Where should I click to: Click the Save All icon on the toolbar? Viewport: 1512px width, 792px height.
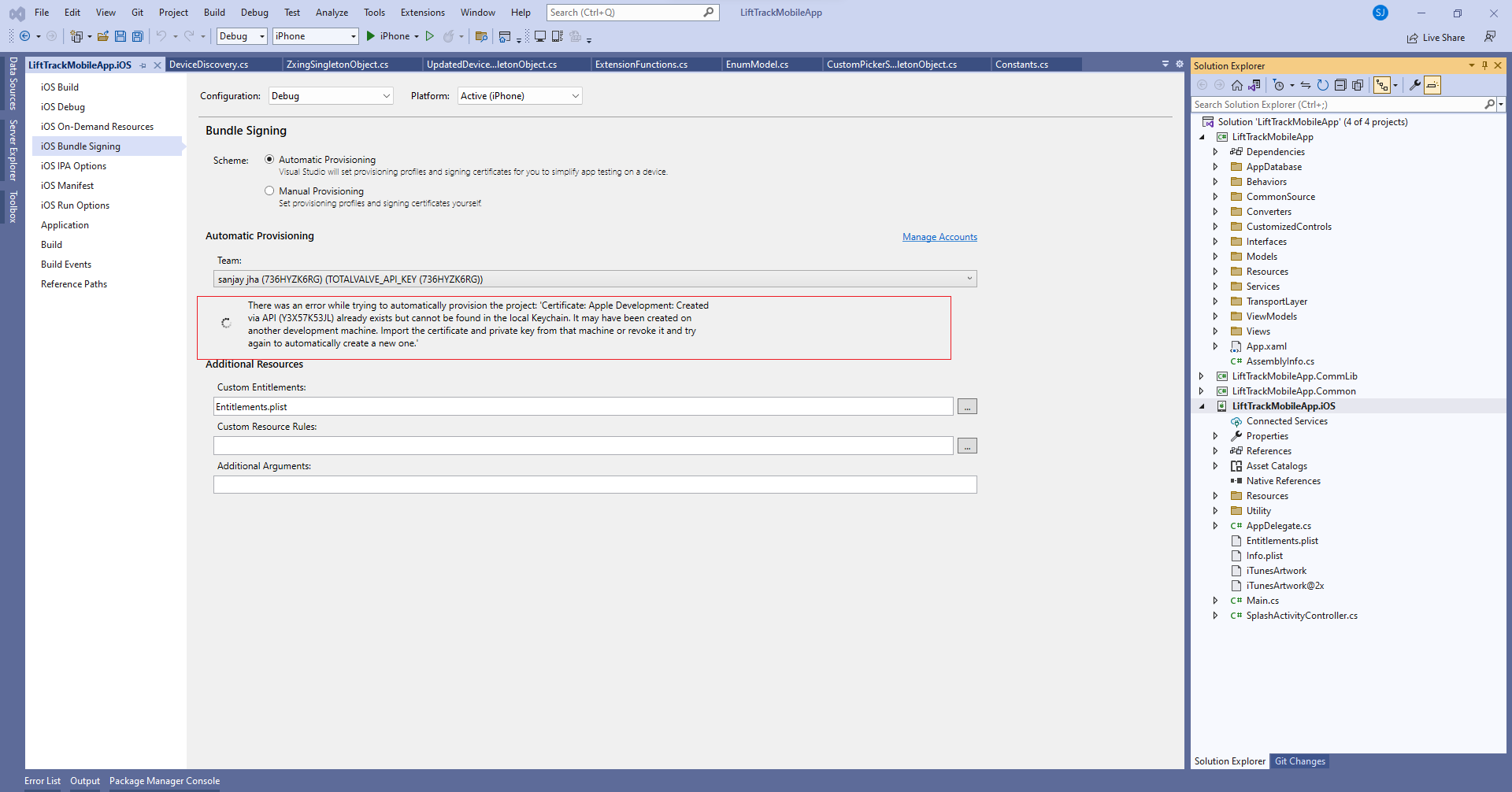(138, 36)
